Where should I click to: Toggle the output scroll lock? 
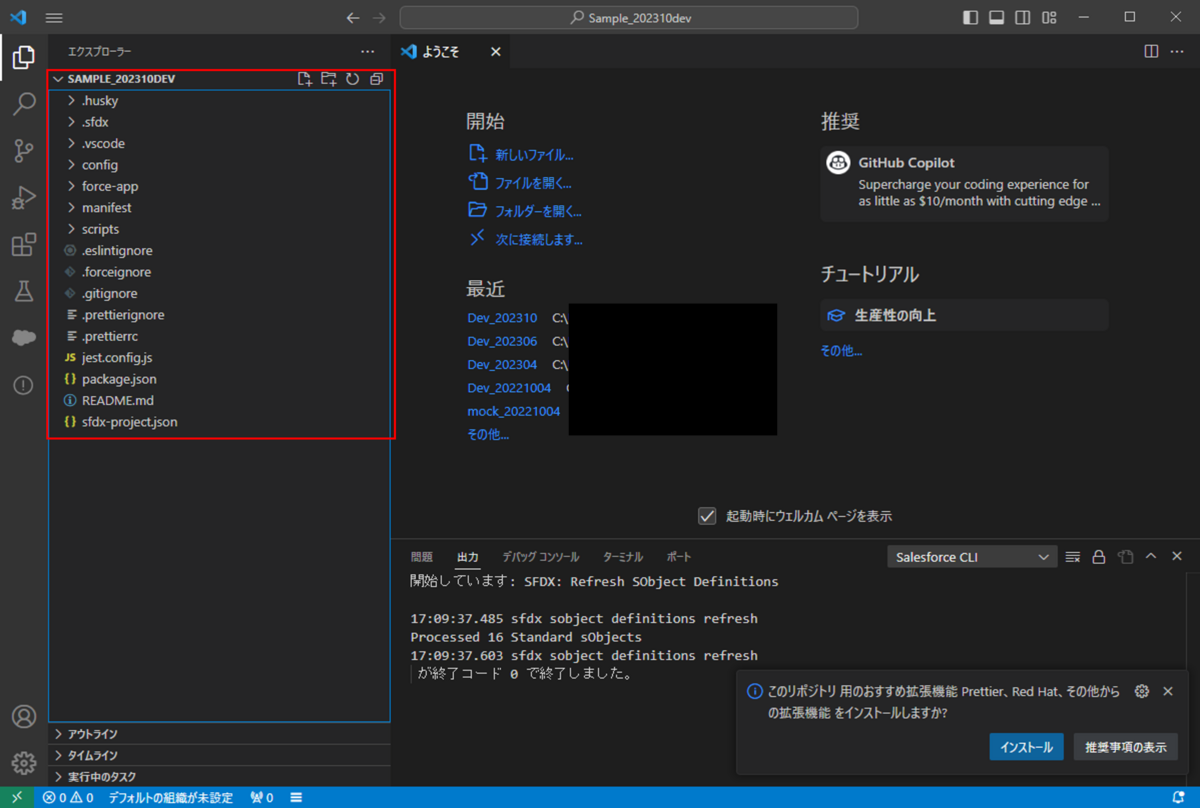click(1099, 557)
